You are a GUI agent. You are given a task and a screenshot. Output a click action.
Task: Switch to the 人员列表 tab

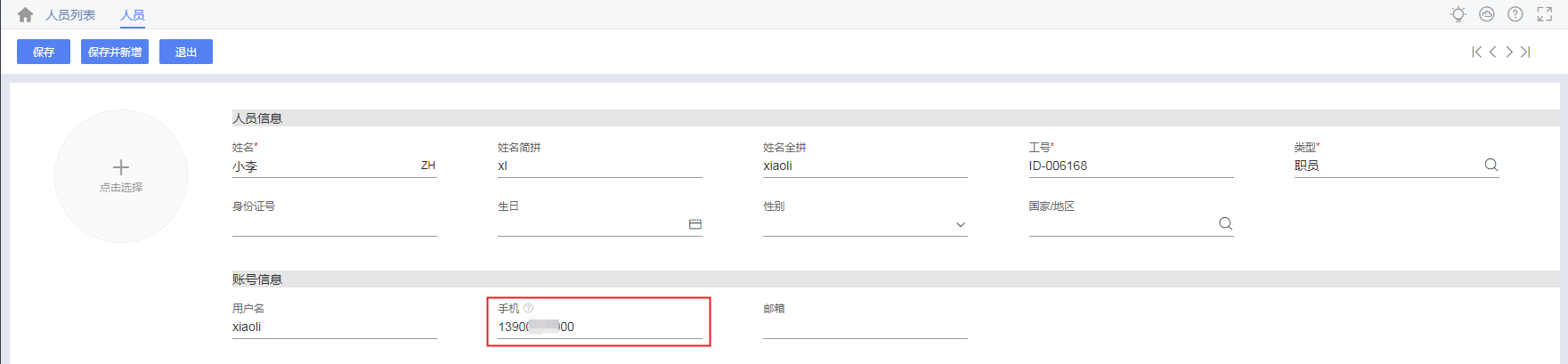coord(70,15)
